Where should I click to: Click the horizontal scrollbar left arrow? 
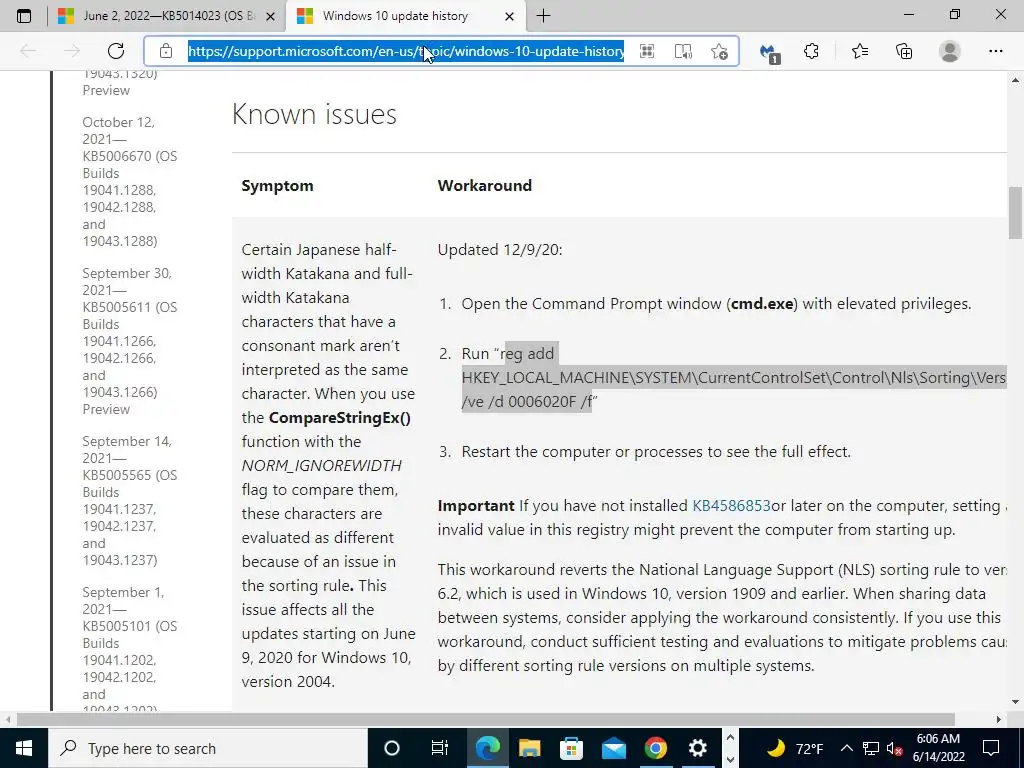point(7,719)
